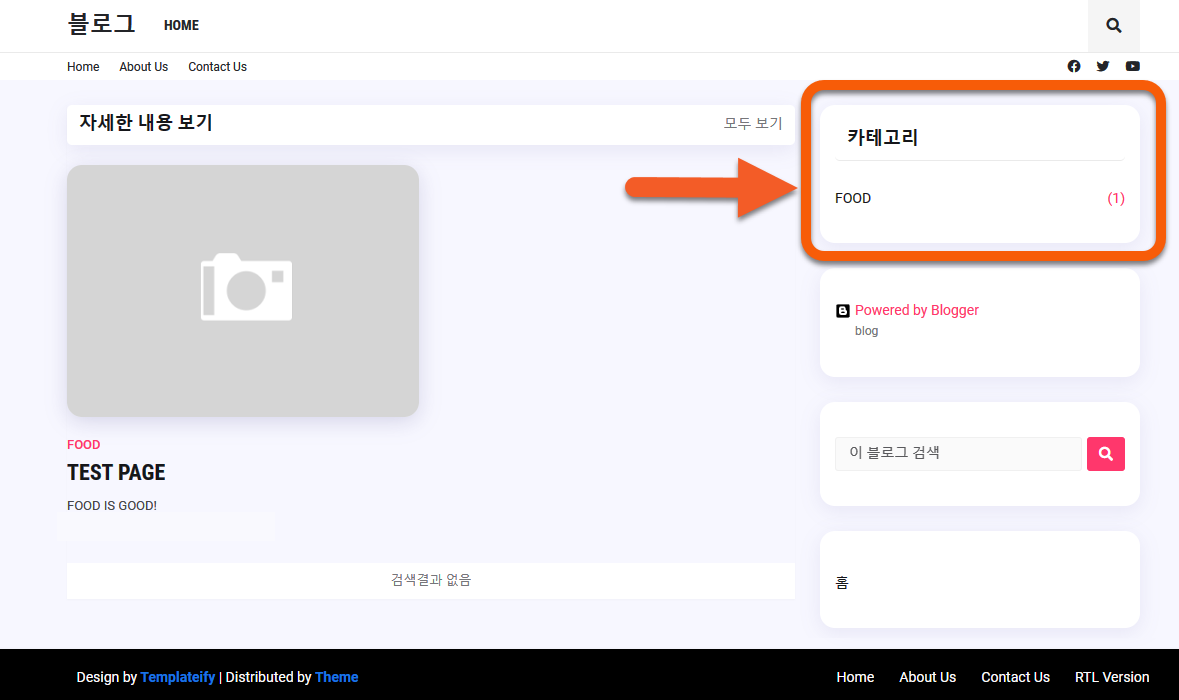The width and height of the screenshot is (1179, 700).
Task: Click Contact Us in the footer menu
Action: (x=1015, y=677)
